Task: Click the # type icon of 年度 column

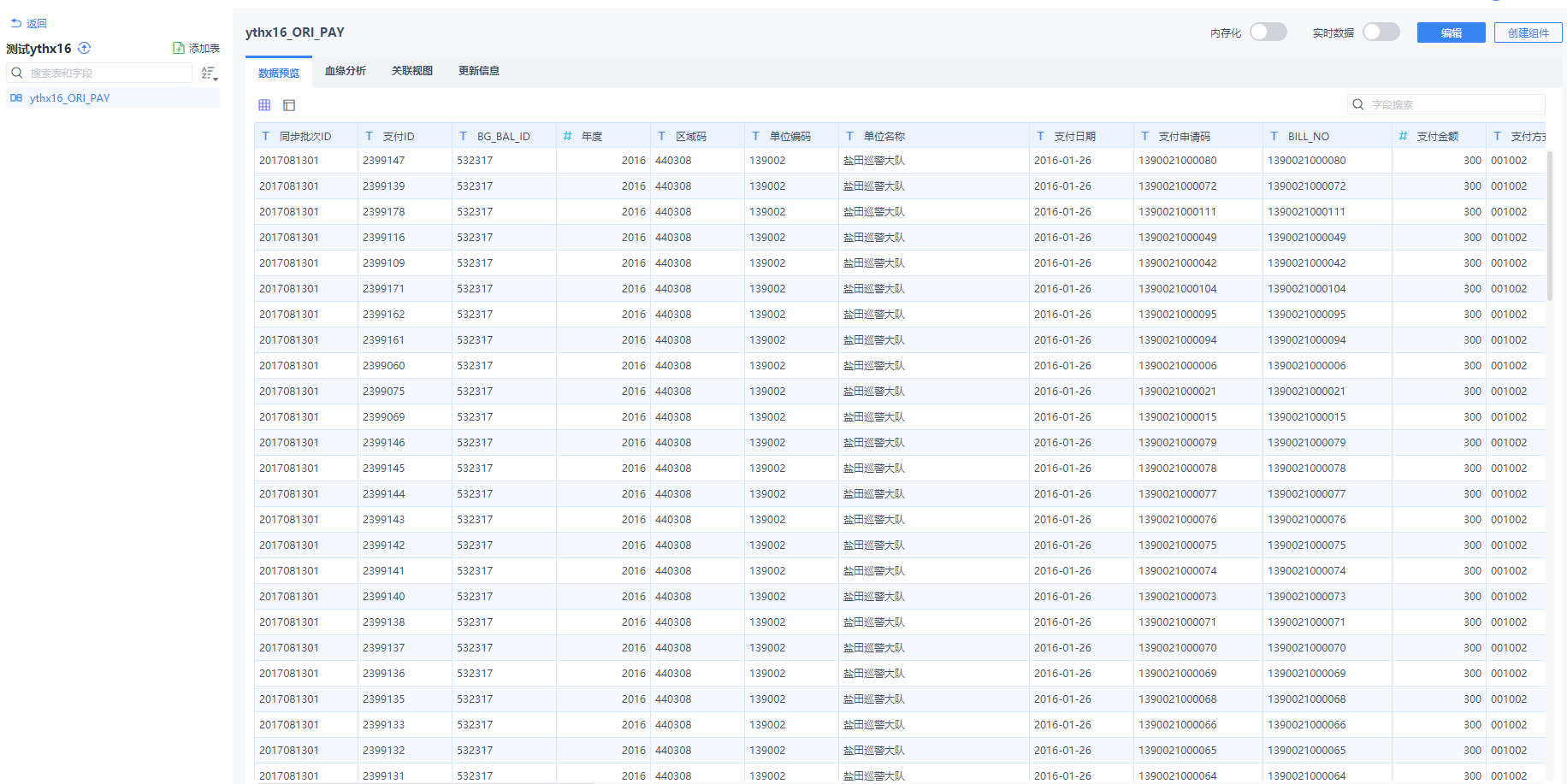Action: click(567, 136)
